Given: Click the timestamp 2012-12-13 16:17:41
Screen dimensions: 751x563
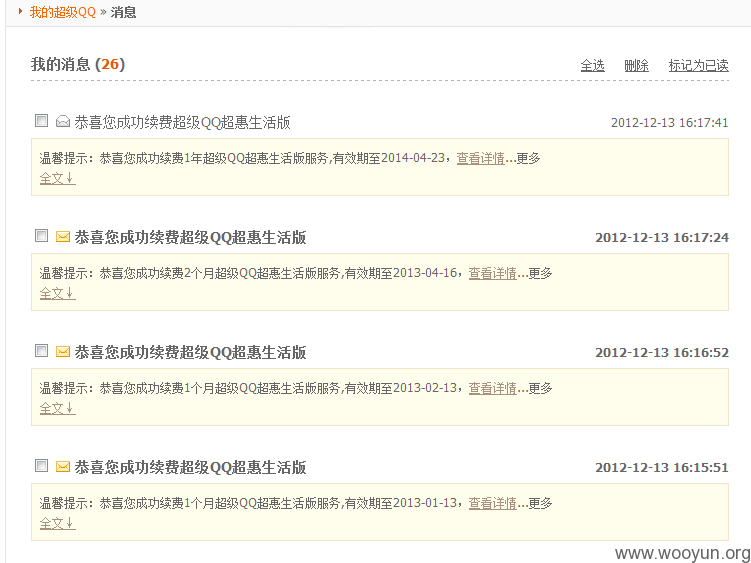Looking at the screenshot, I should click(670, 123).
